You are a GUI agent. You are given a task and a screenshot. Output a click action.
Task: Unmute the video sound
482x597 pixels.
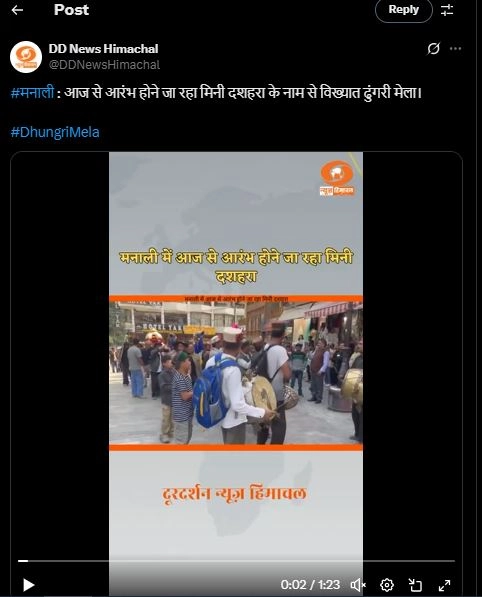tap(358, 585)
